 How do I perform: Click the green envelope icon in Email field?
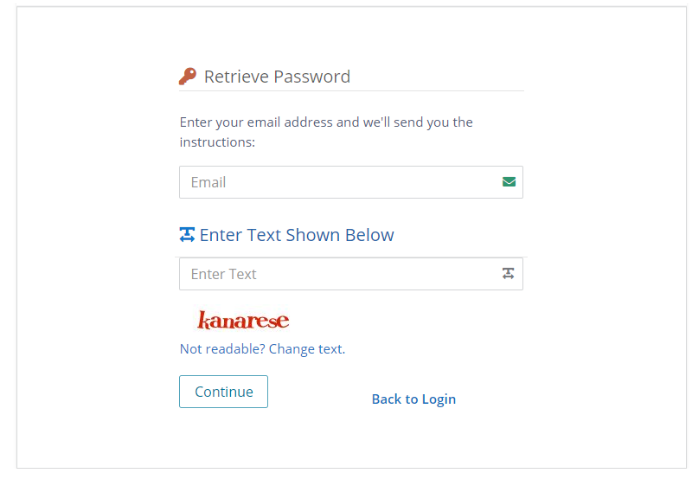509,182
